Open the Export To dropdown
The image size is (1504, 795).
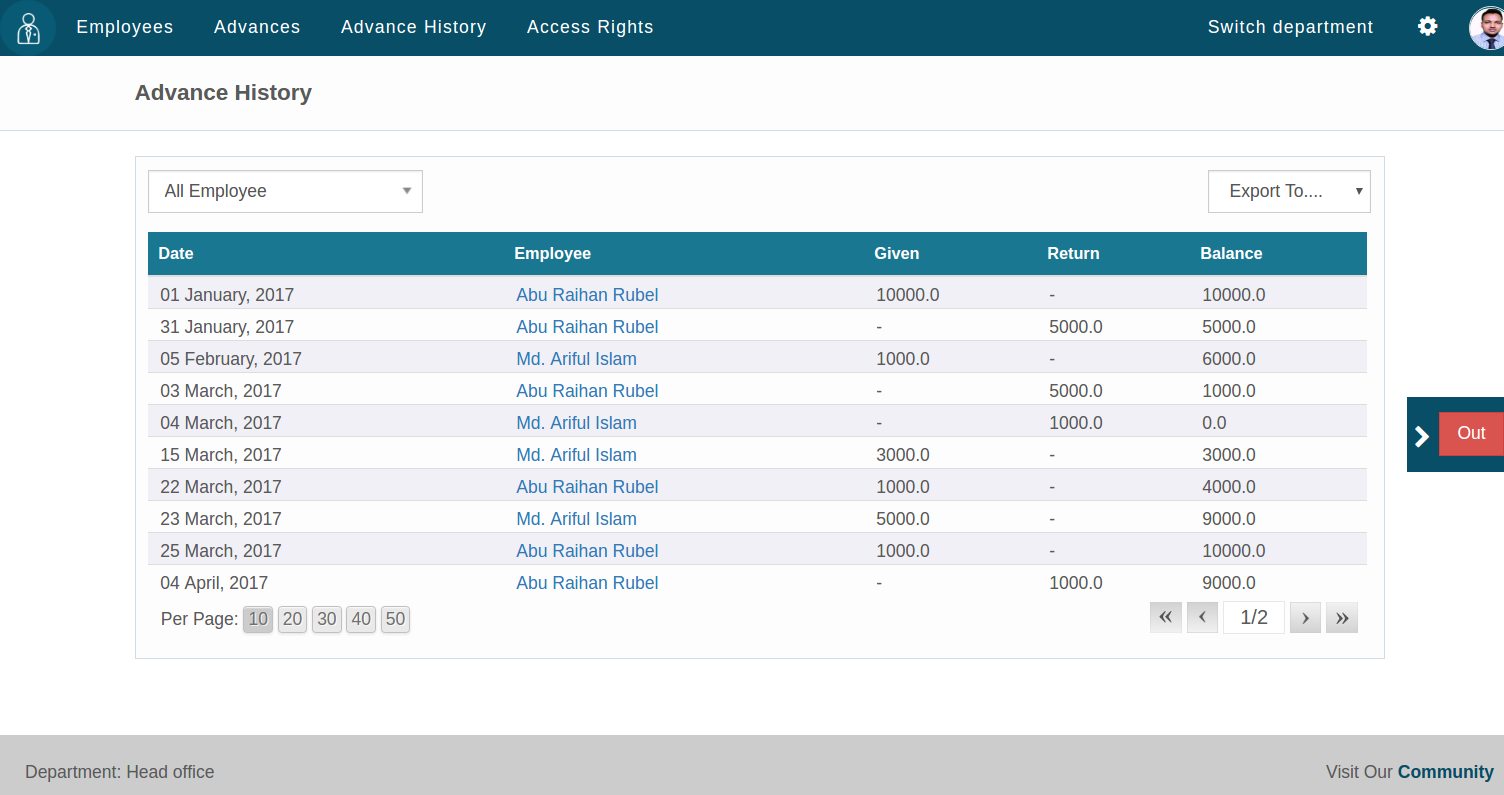point(1288,191)
